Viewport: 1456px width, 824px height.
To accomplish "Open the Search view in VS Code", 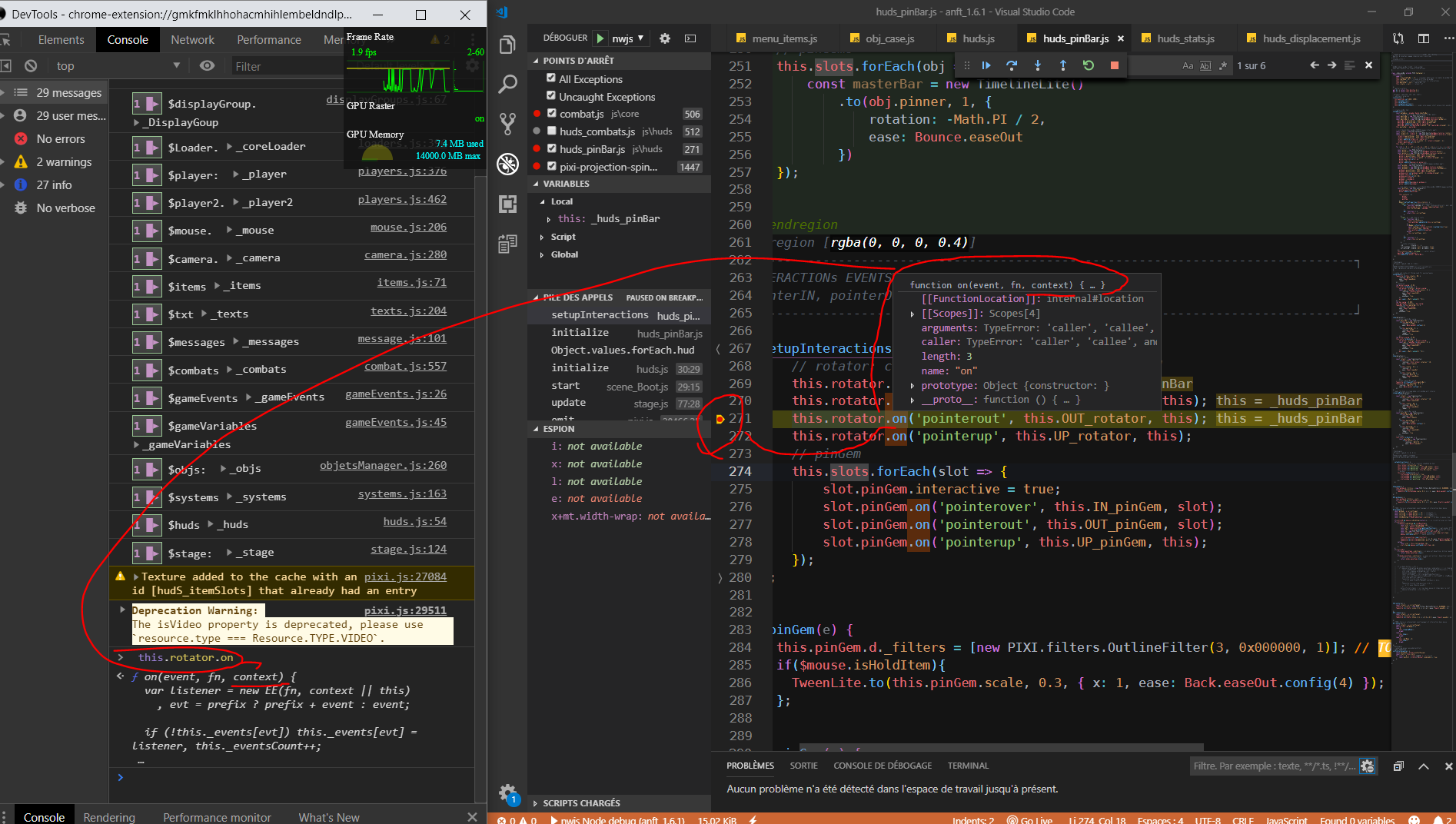I will [x=507, y=84].
